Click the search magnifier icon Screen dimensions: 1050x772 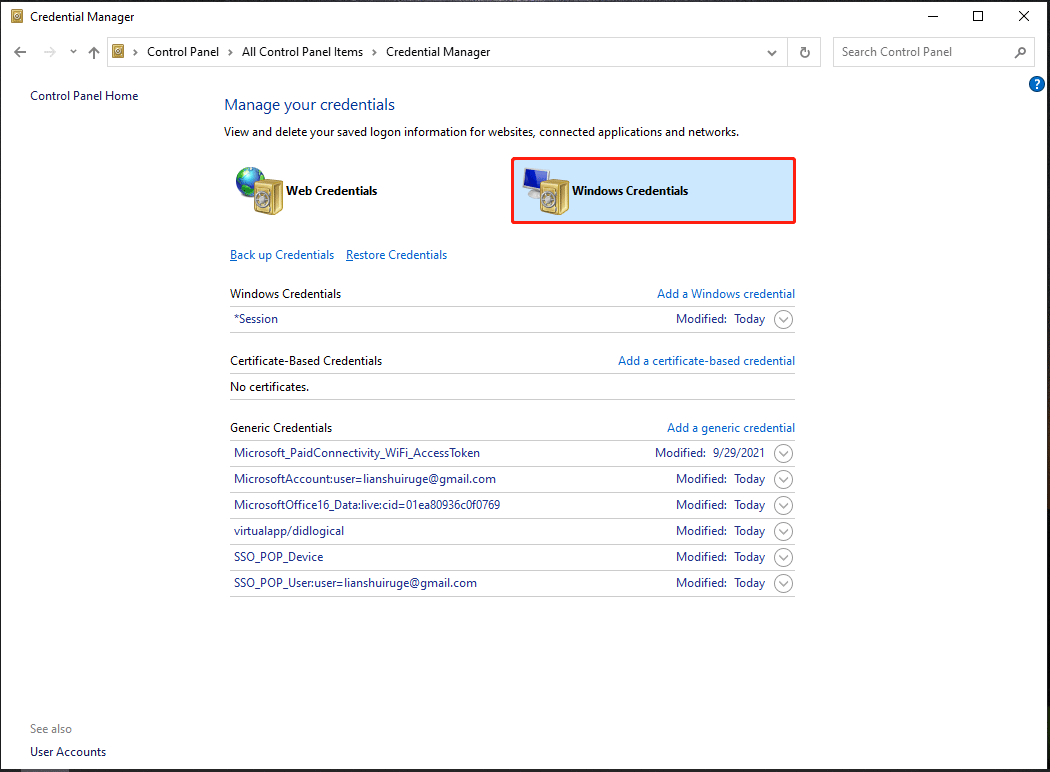tap(1020, 52)
